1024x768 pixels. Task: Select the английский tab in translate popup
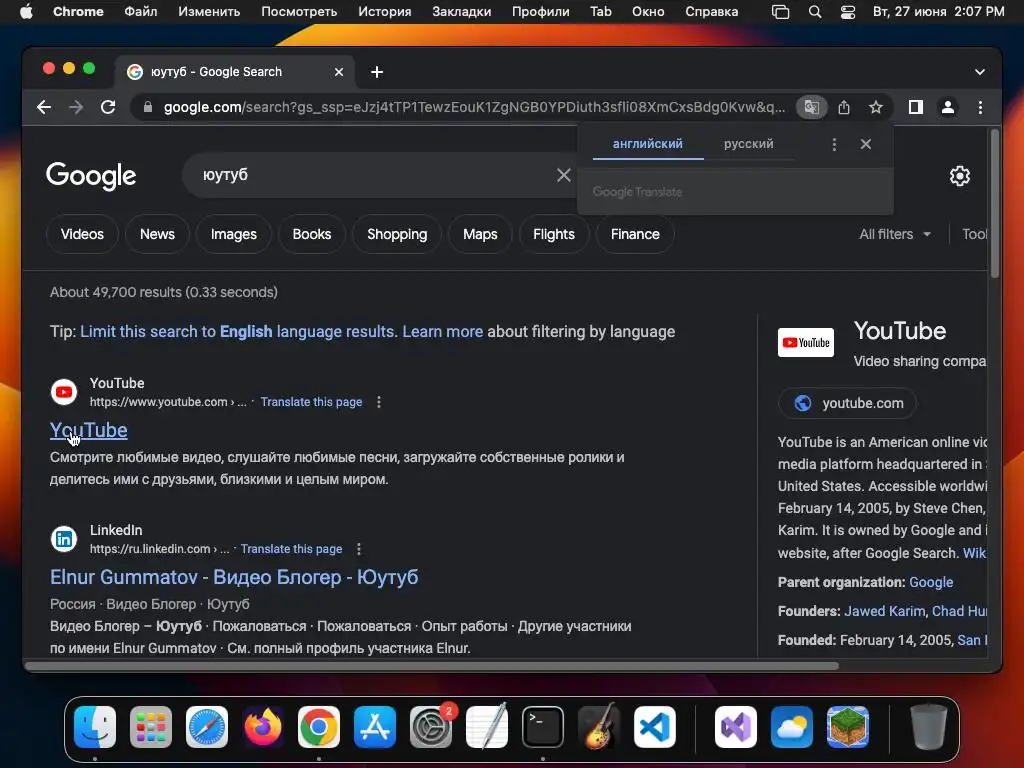pyautogui.click(x=648, y=144)
